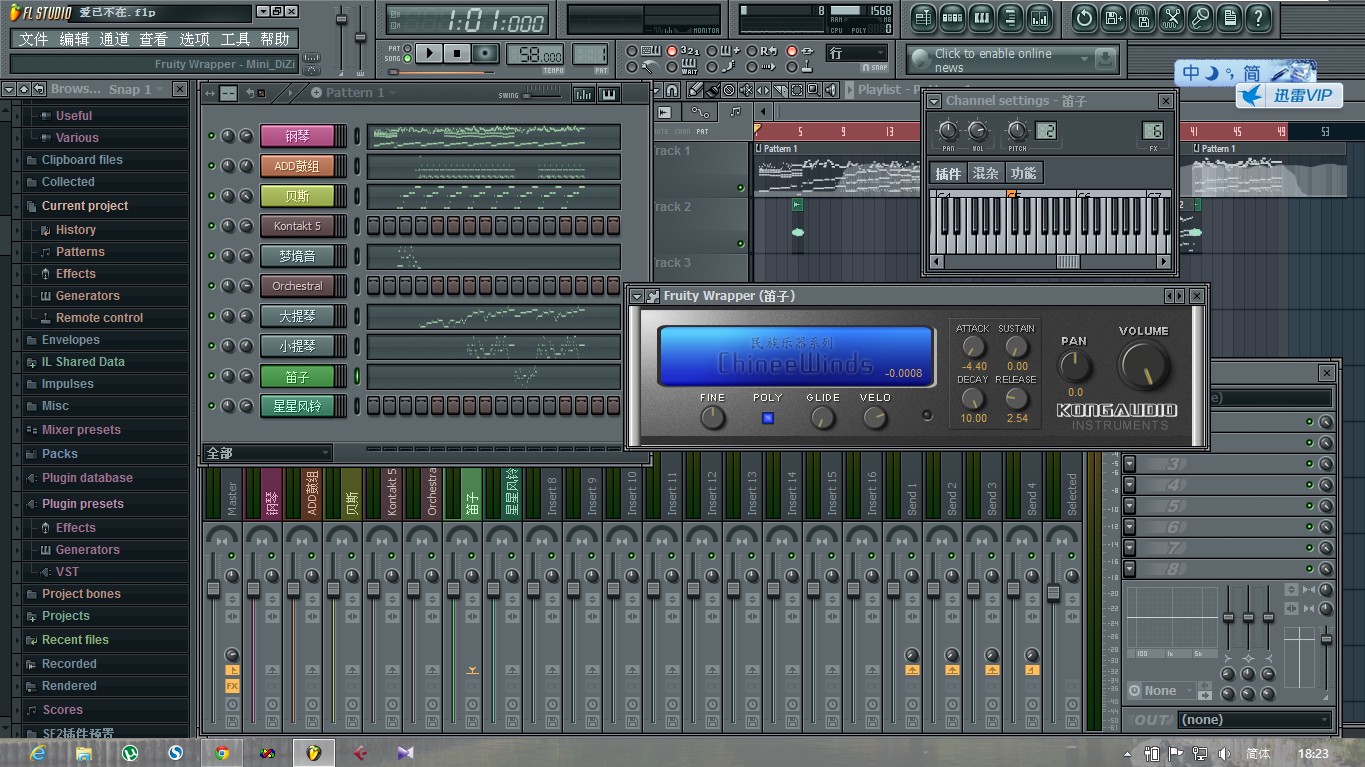This screenshot has height=767, width=1365.
Task: Select the Playlist Paint brush tool
Action: pos(714,90)
